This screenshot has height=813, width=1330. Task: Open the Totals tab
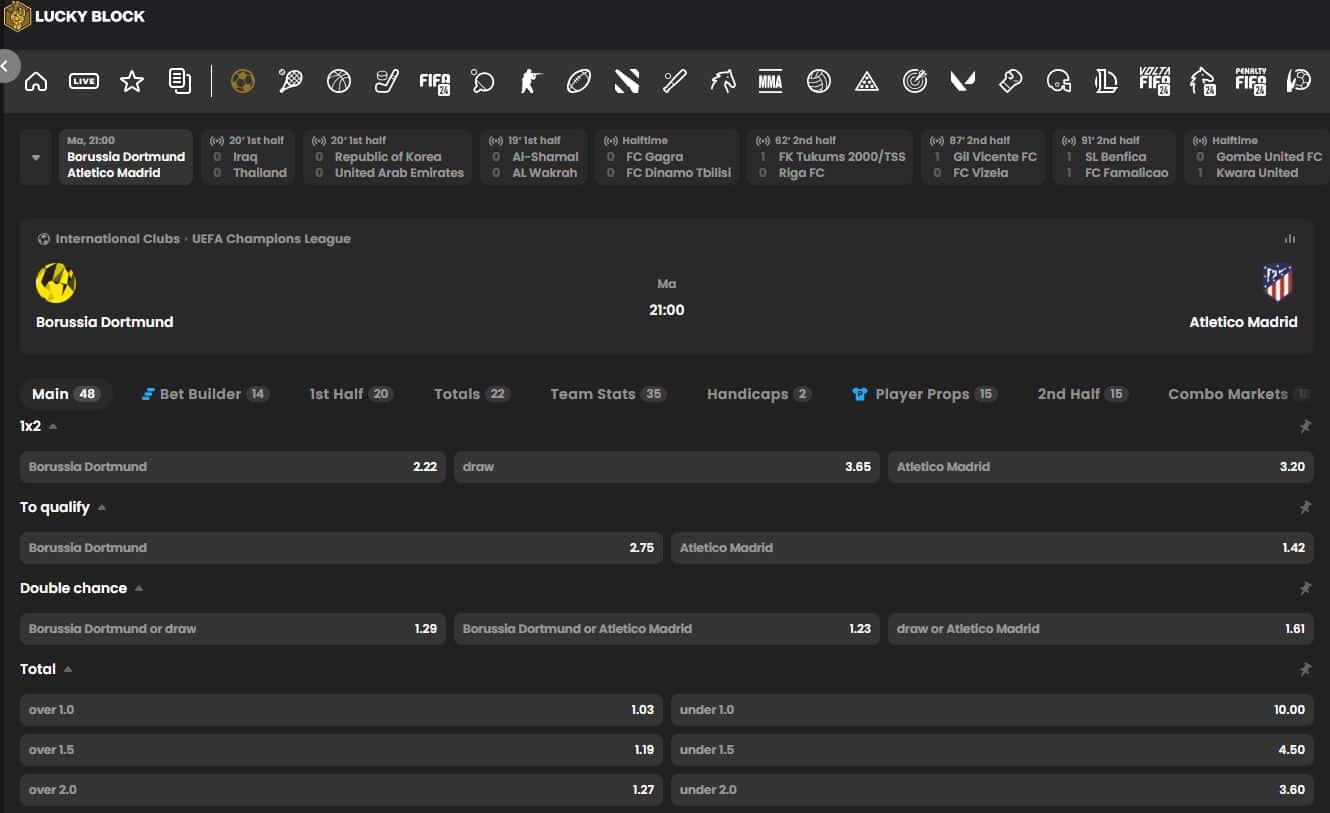pos(472,394)
